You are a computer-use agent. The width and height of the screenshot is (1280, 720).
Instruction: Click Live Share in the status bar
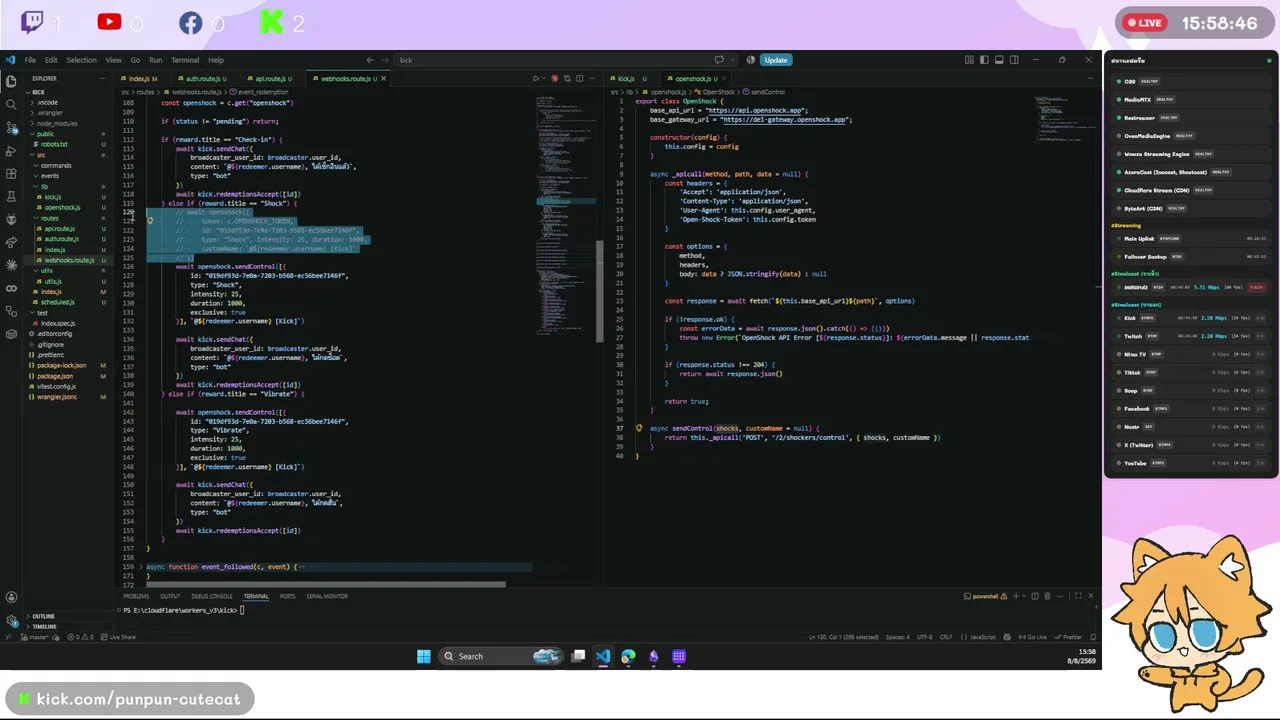click(119, 637)
